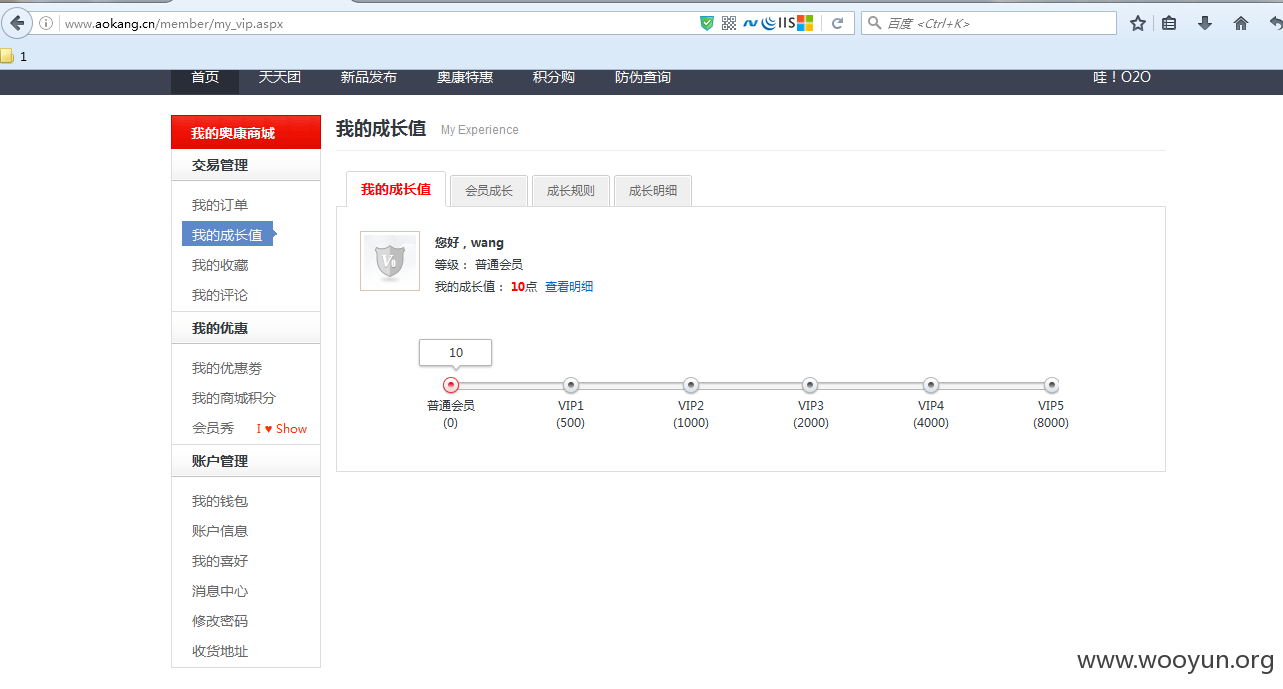Click the 账户管理 section header

coord(246,461)
